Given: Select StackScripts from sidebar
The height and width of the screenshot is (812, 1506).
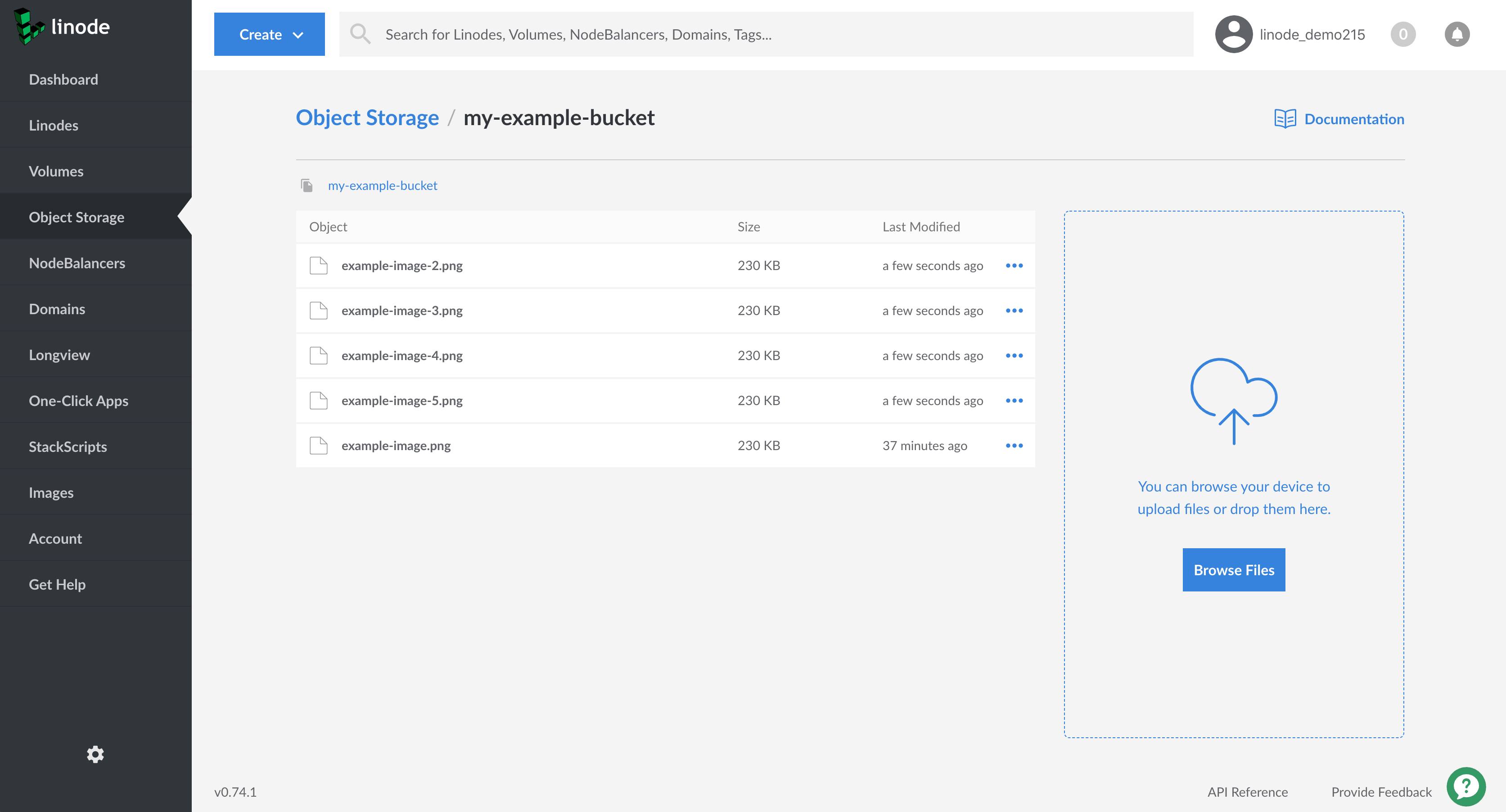Looking at the screenshot, I should click(x=68, y=447).
